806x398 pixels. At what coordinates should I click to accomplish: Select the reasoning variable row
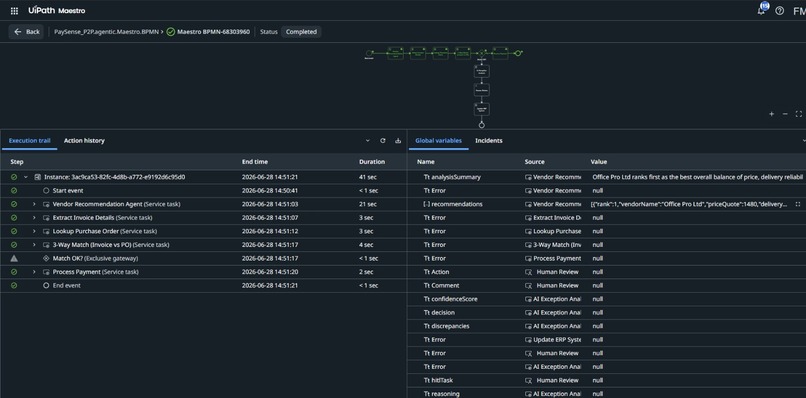pos(607,393)
